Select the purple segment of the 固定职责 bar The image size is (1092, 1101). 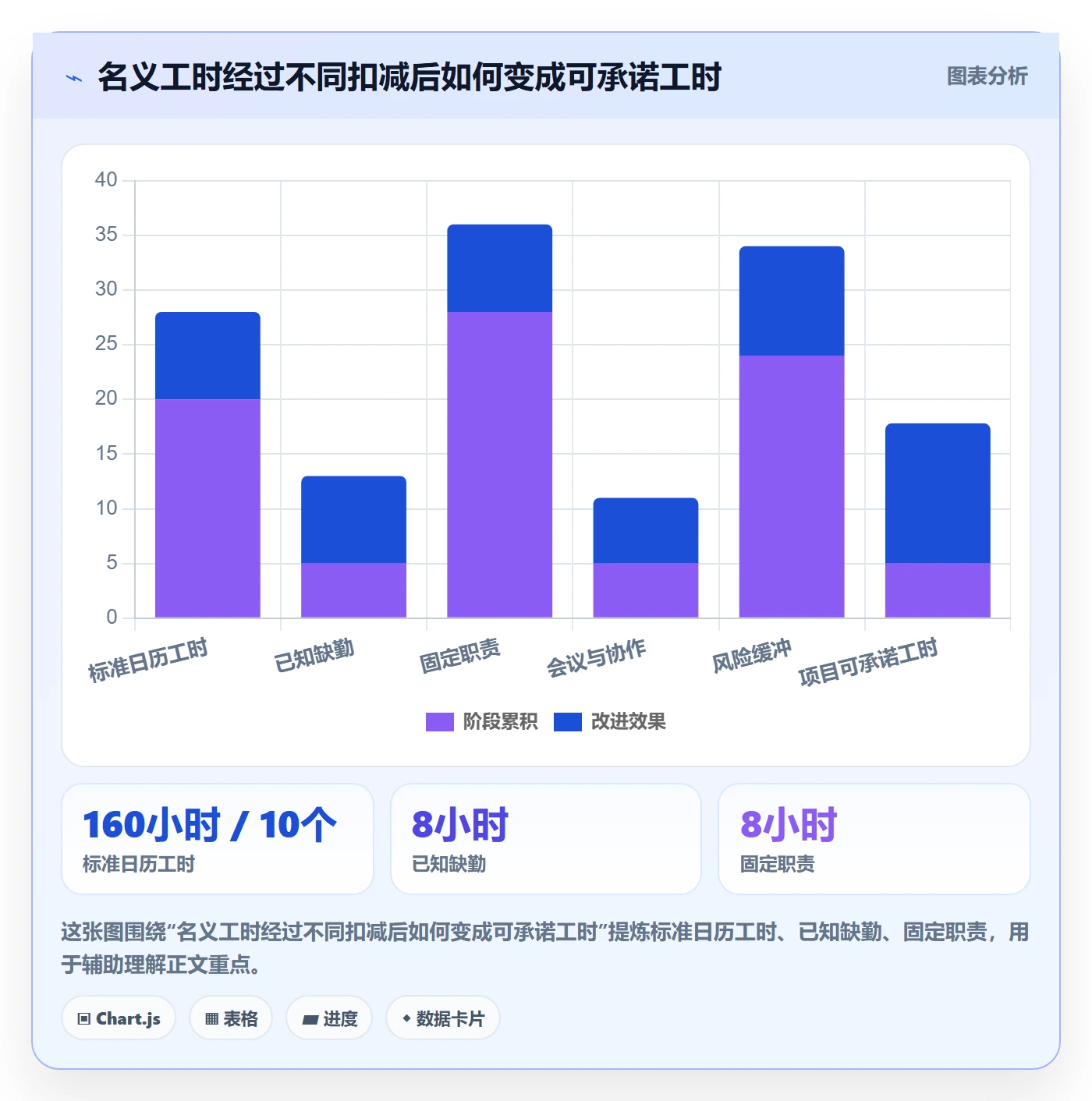(499, 465)
